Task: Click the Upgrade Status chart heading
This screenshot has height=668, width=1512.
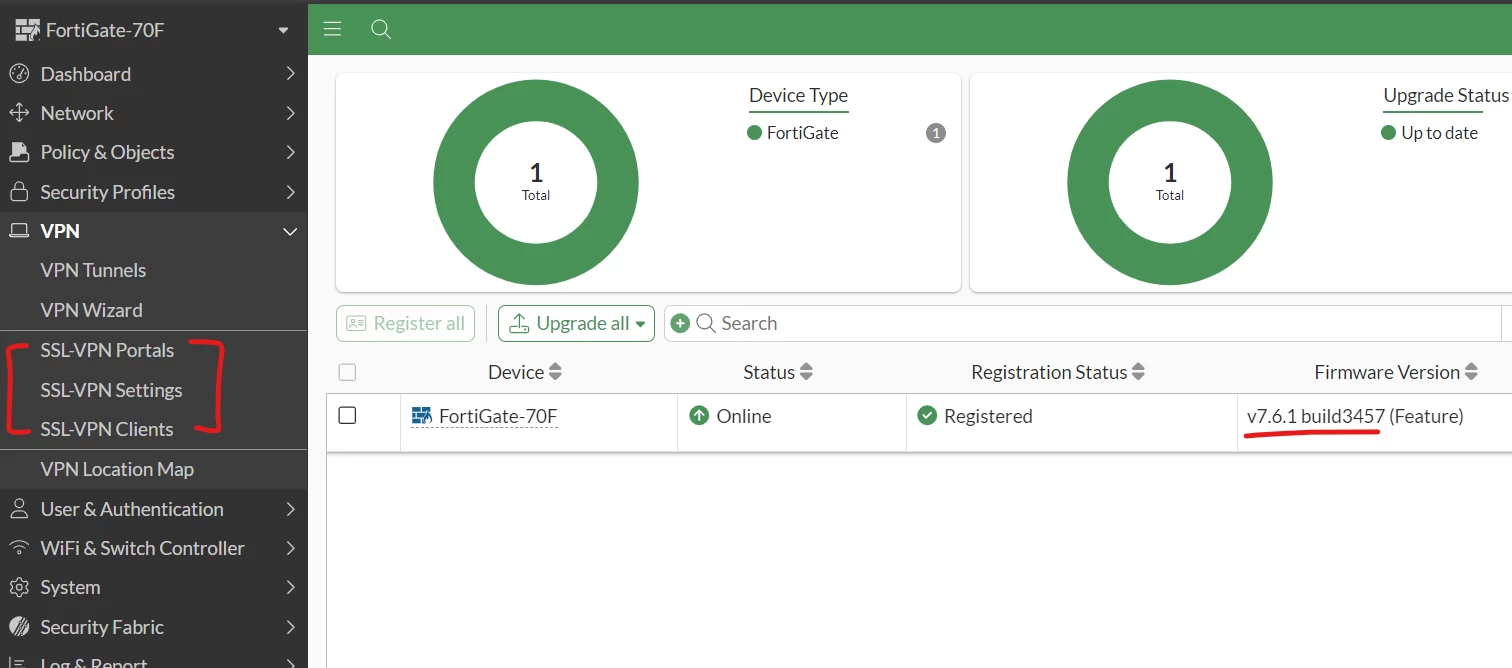Action: click(1446, 95)
